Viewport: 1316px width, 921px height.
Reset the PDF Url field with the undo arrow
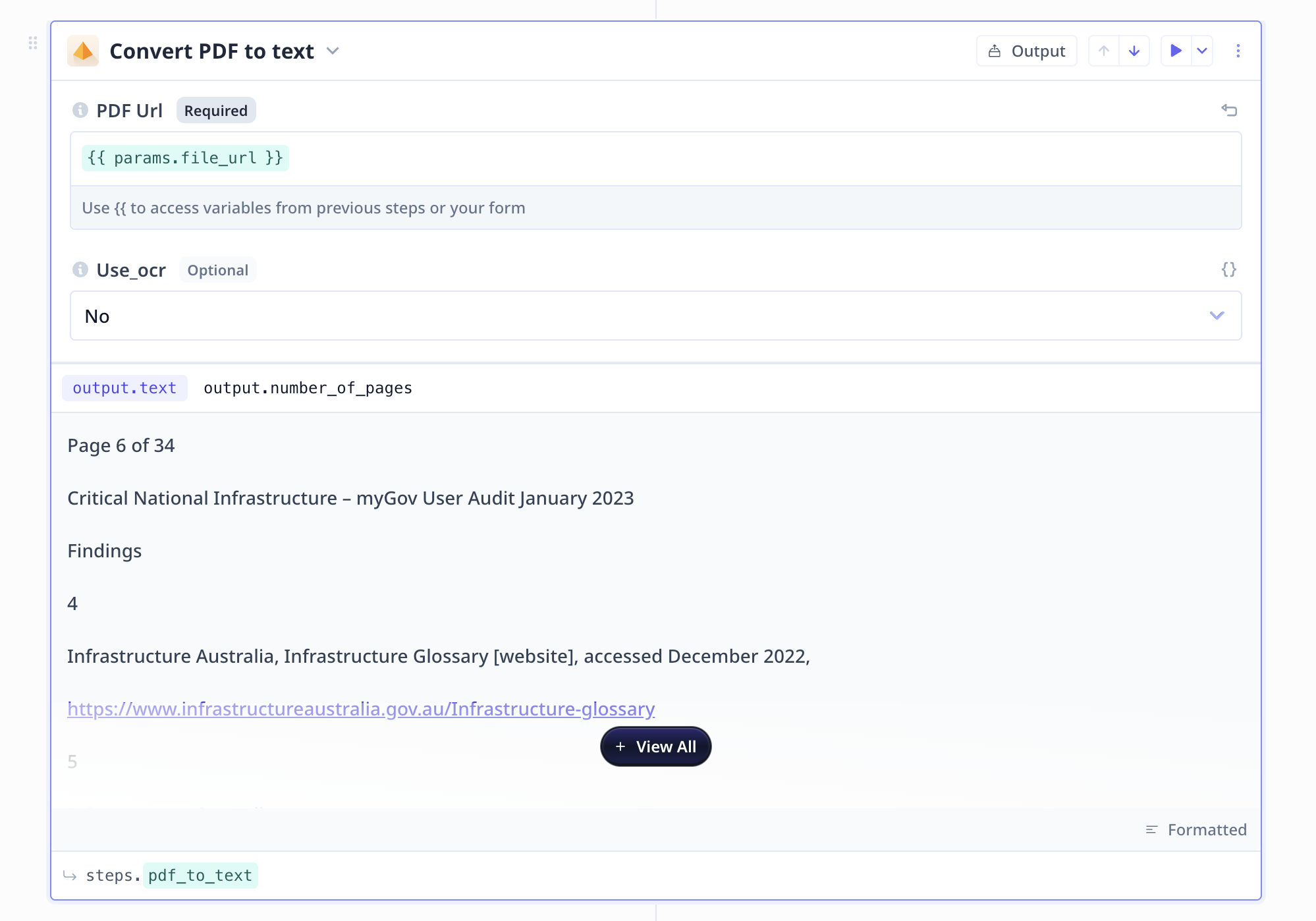1229,110
